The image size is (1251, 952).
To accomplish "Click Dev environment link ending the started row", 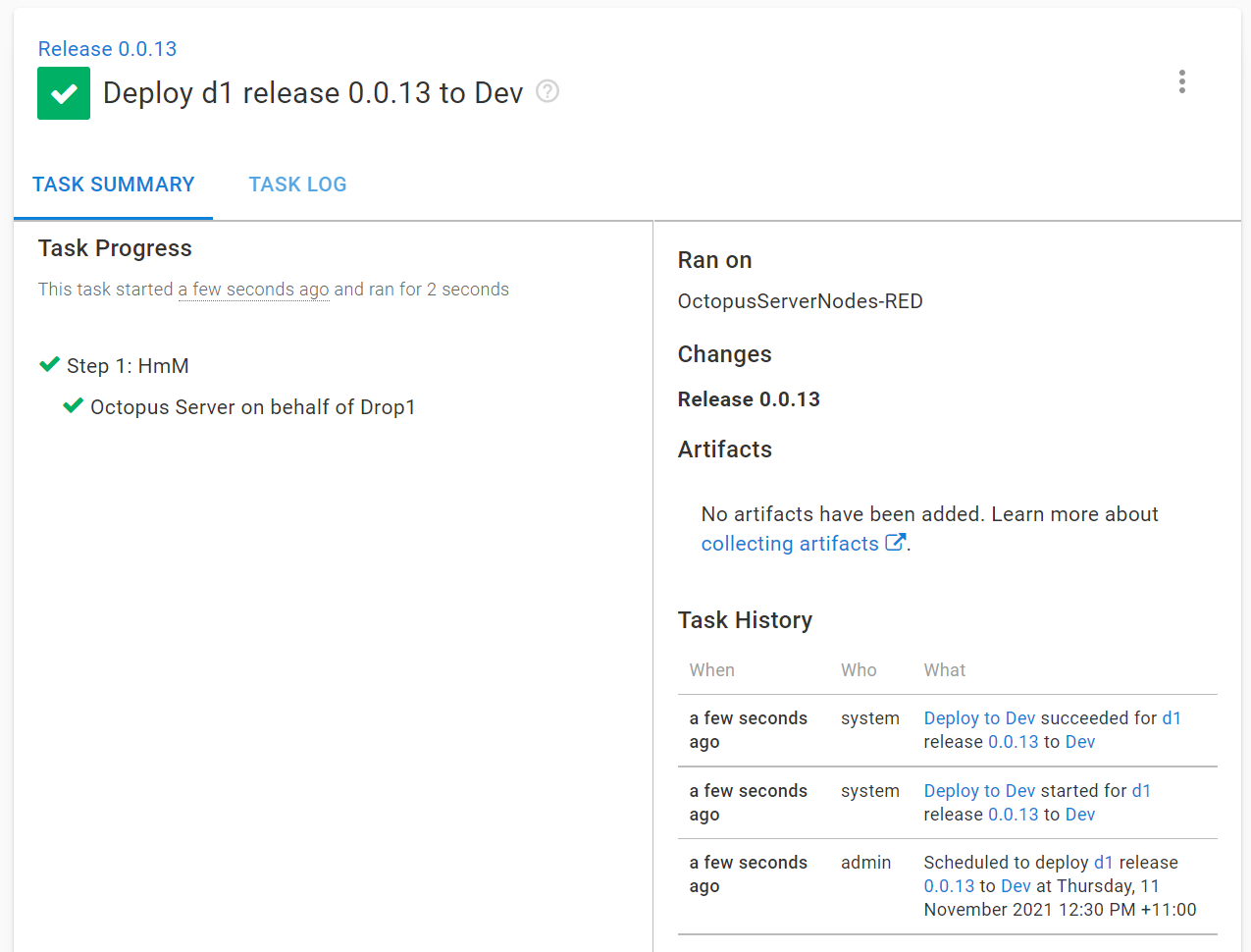I will [1080, 815].
